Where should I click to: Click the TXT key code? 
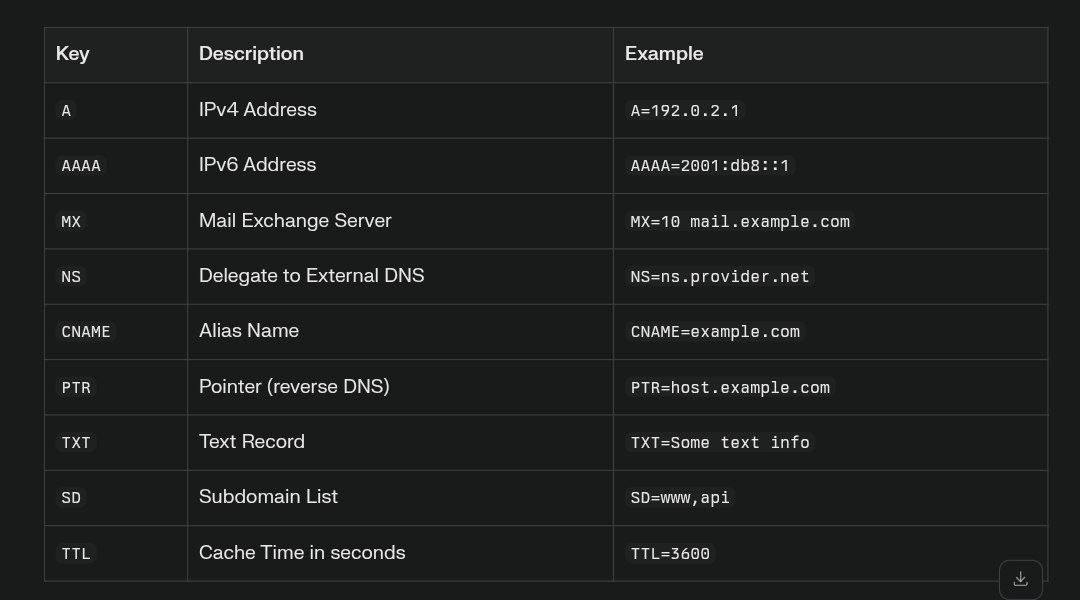pyautogui.click(x=76, y=443)
